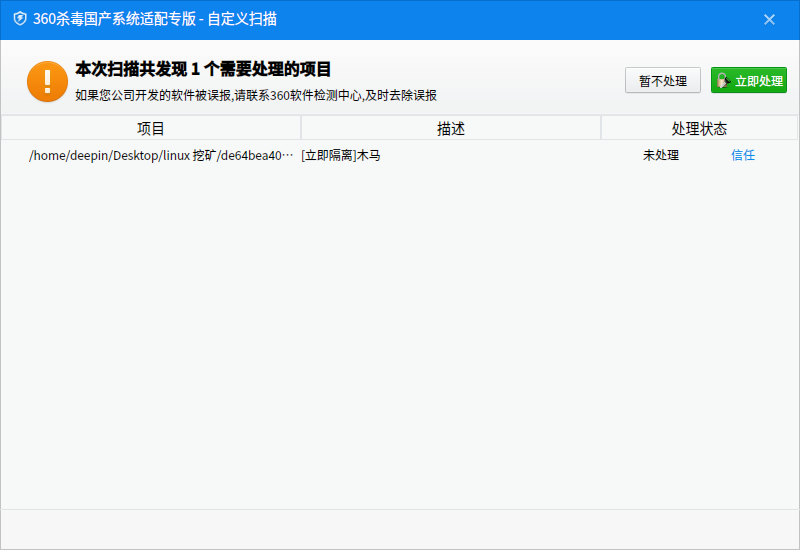Click the orange exclamation warning icon
Screen dimensions: 800x550
[x=47, y=82]
